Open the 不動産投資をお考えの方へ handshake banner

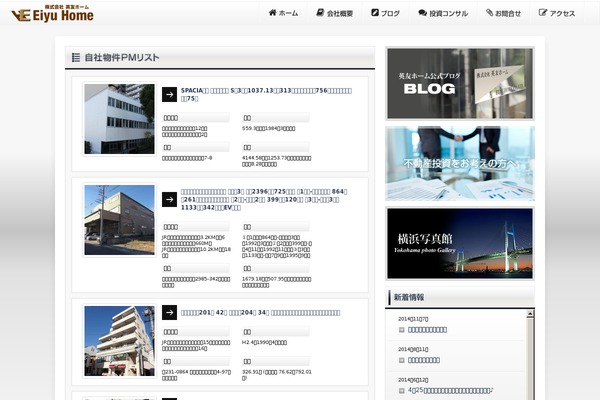460,163
